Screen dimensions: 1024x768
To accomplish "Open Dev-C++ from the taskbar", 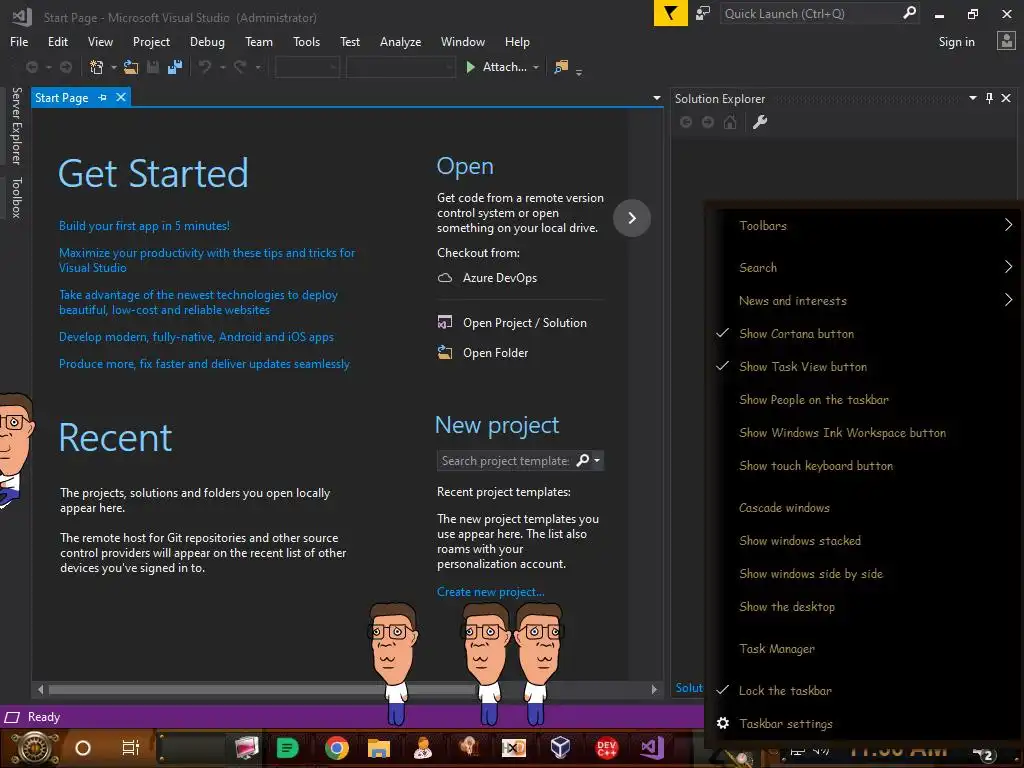I will (x=607, y=747).
